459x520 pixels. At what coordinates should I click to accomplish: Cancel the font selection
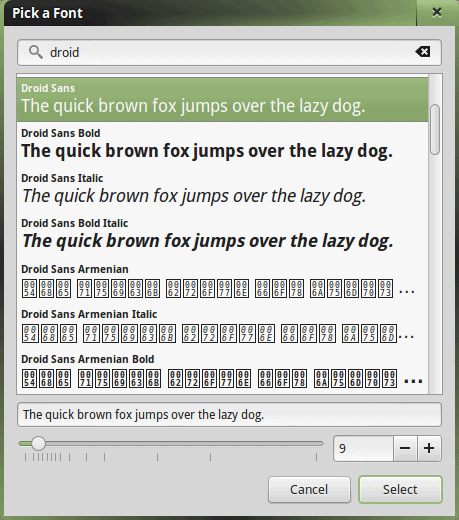[309, 489]
